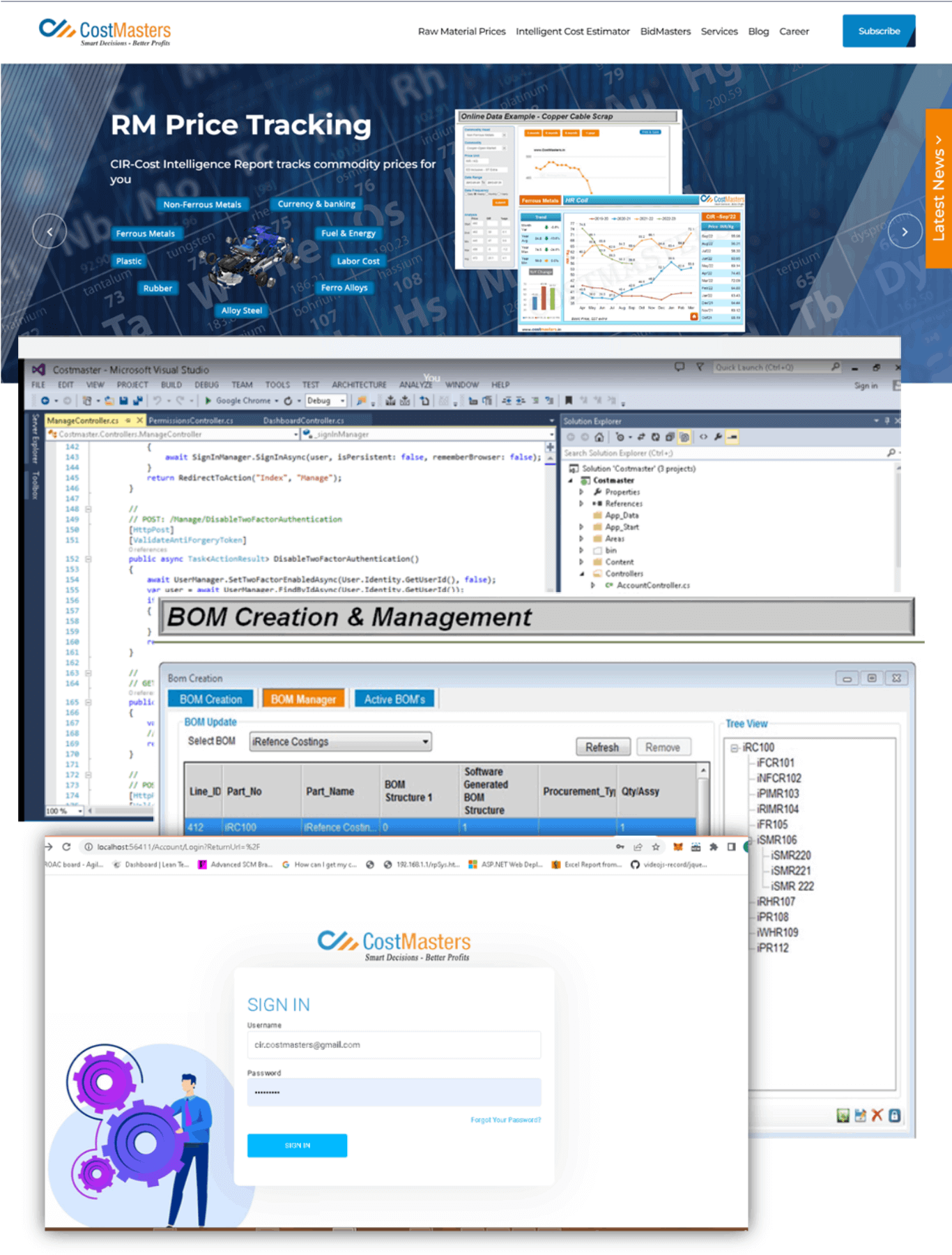Click the lock icon at BOM window bottom
Viewport: 952px width, 1255px height.
tap(895, 1116)
